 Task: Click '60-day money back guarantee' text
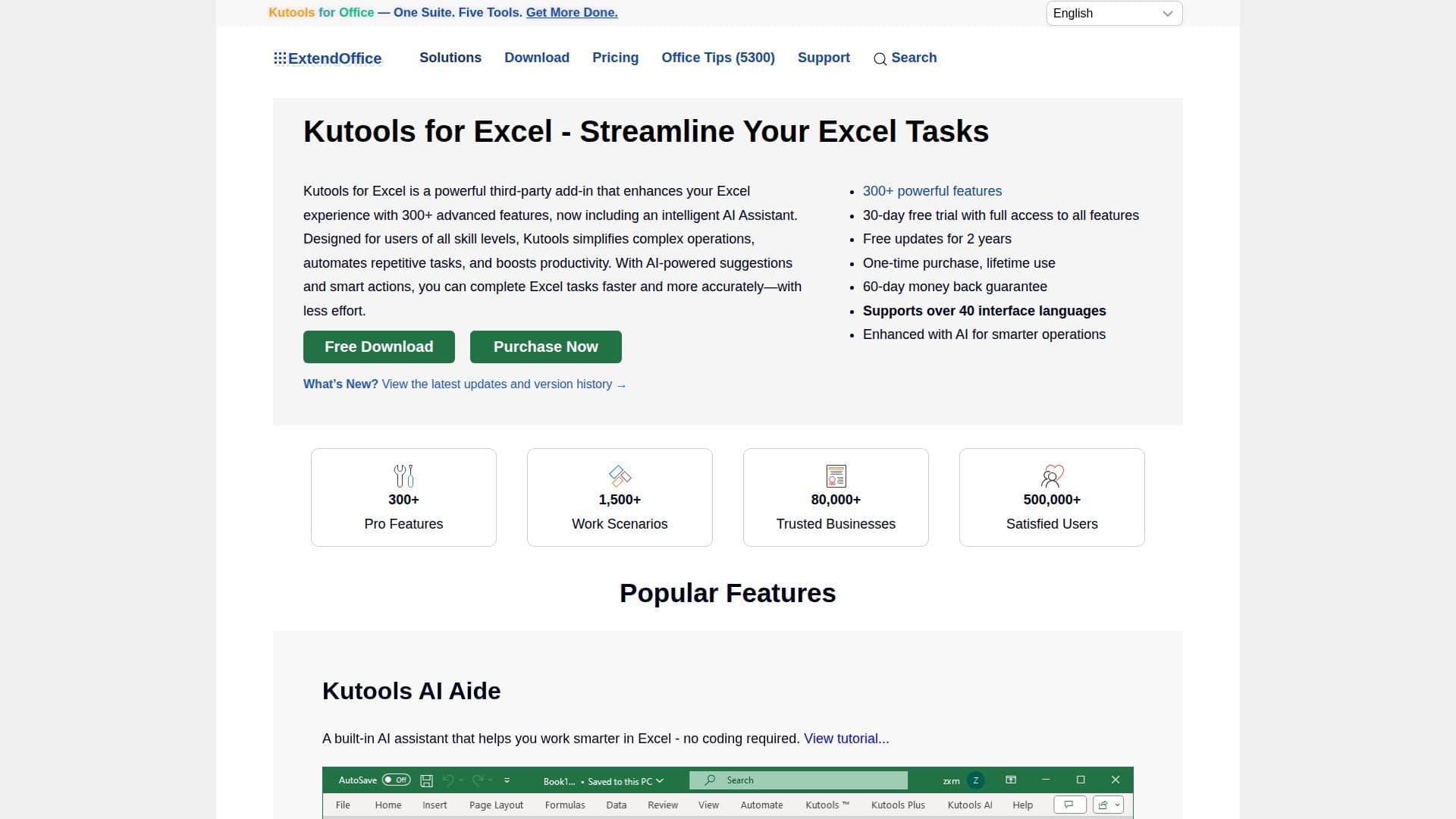pyautogui.click(x=955, y=287)
